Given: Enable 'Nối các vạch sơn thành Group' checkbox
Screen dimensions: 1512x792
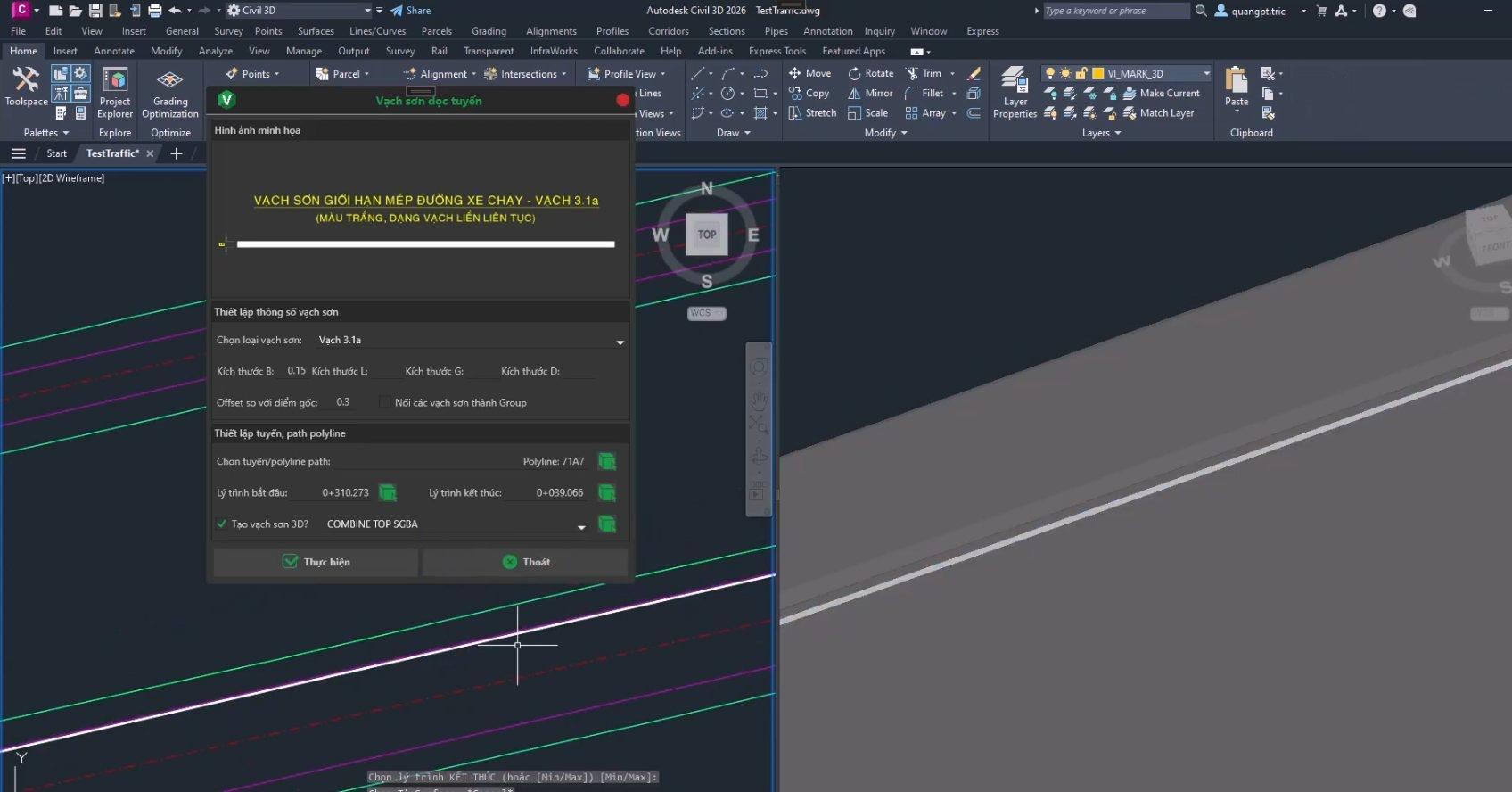Looking at the screenshot, I should coord(385,402).
